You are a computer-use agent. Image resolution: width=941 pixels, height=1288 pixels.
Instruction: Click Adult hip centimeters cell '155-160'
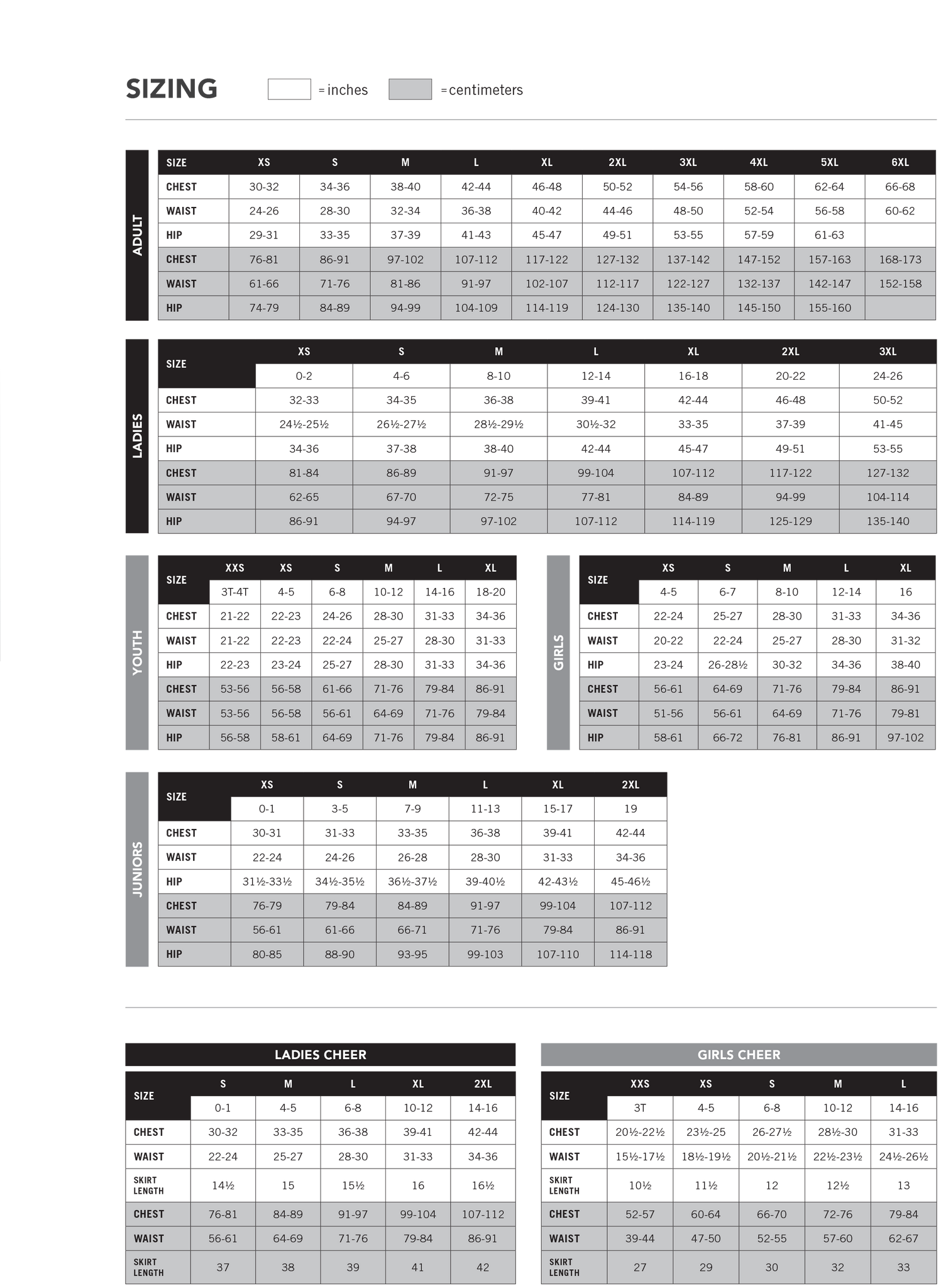(830, 308)
